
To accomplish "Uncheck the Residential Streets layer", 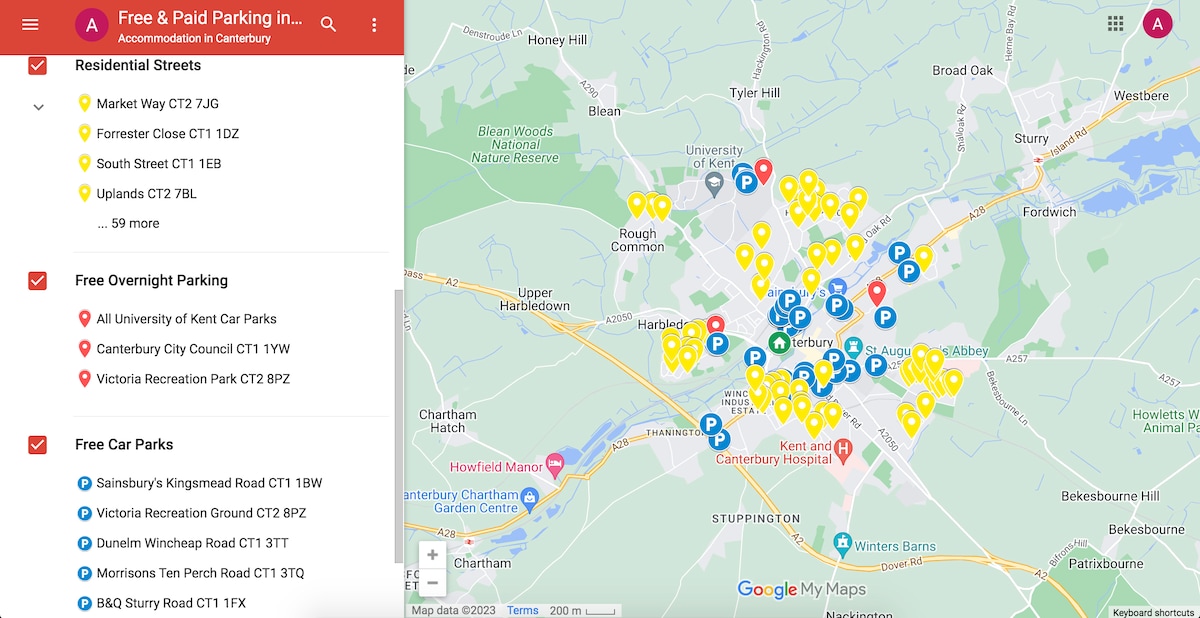I will [38, 65].
